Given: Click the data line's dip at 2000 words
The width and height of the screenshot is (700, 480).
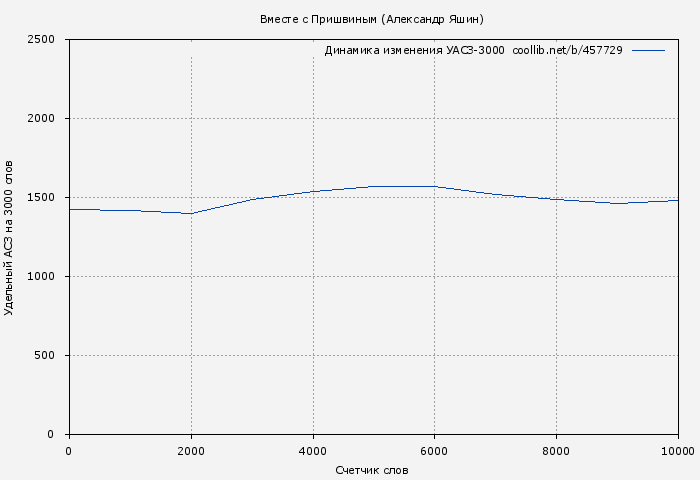Looking at the screenshot, I should pos(191,213).
